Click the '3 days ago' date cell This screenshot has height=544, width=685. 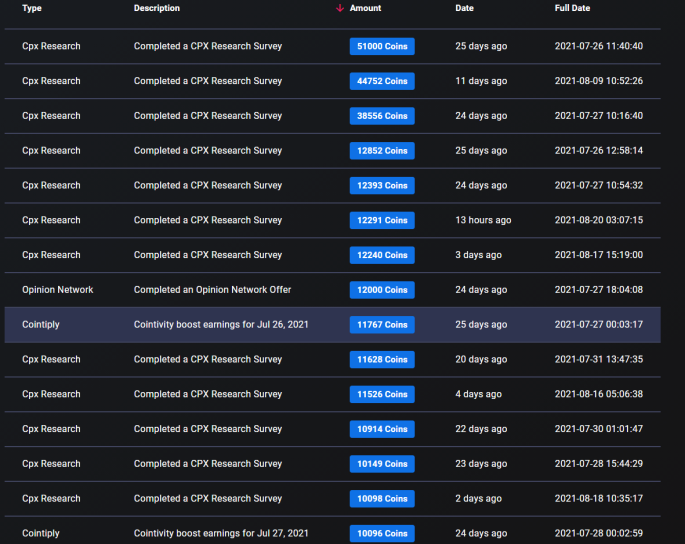pyautogui.click(x=478, y=255)
